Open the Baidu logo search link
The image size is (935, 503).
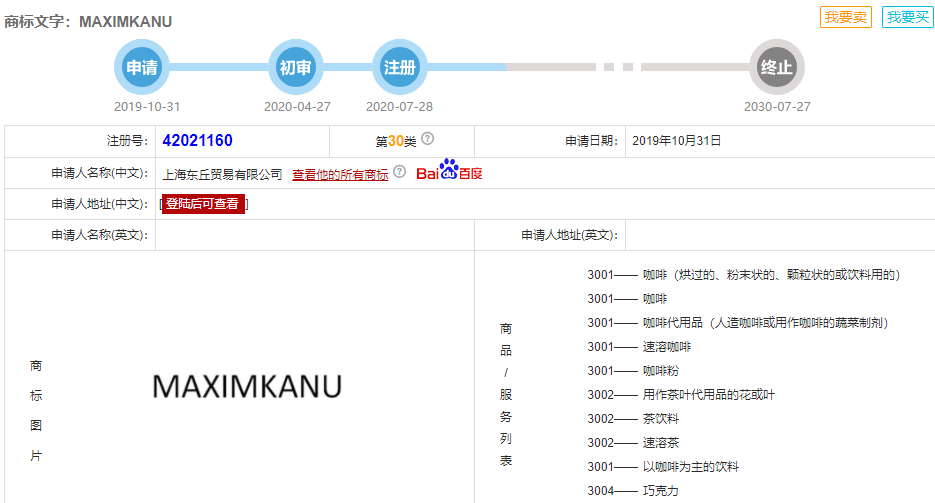click(x=449, y=170)
